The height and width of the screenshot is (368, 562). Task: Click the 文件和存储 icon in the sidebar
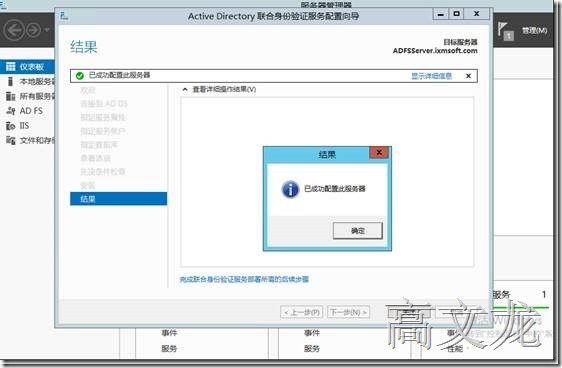[10, 140]
